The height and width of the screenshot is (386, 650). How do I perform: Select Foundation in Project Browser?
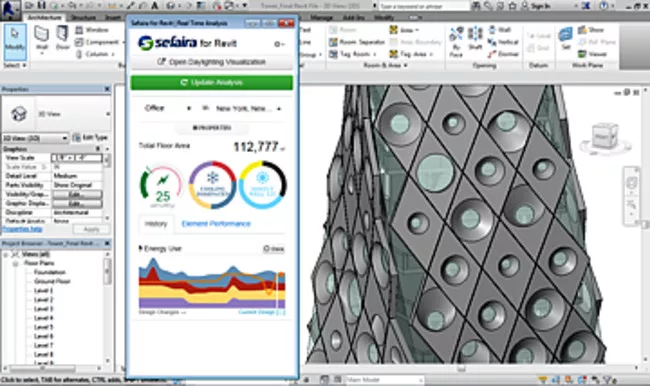[50, 272]
